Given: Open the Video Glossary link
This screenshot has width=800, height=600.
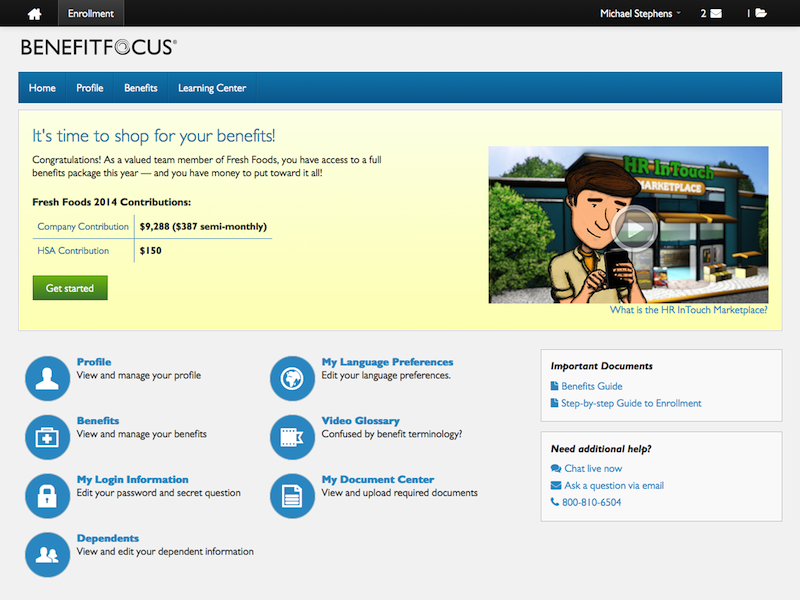Looking at the screenshot, I should [361, 420].
